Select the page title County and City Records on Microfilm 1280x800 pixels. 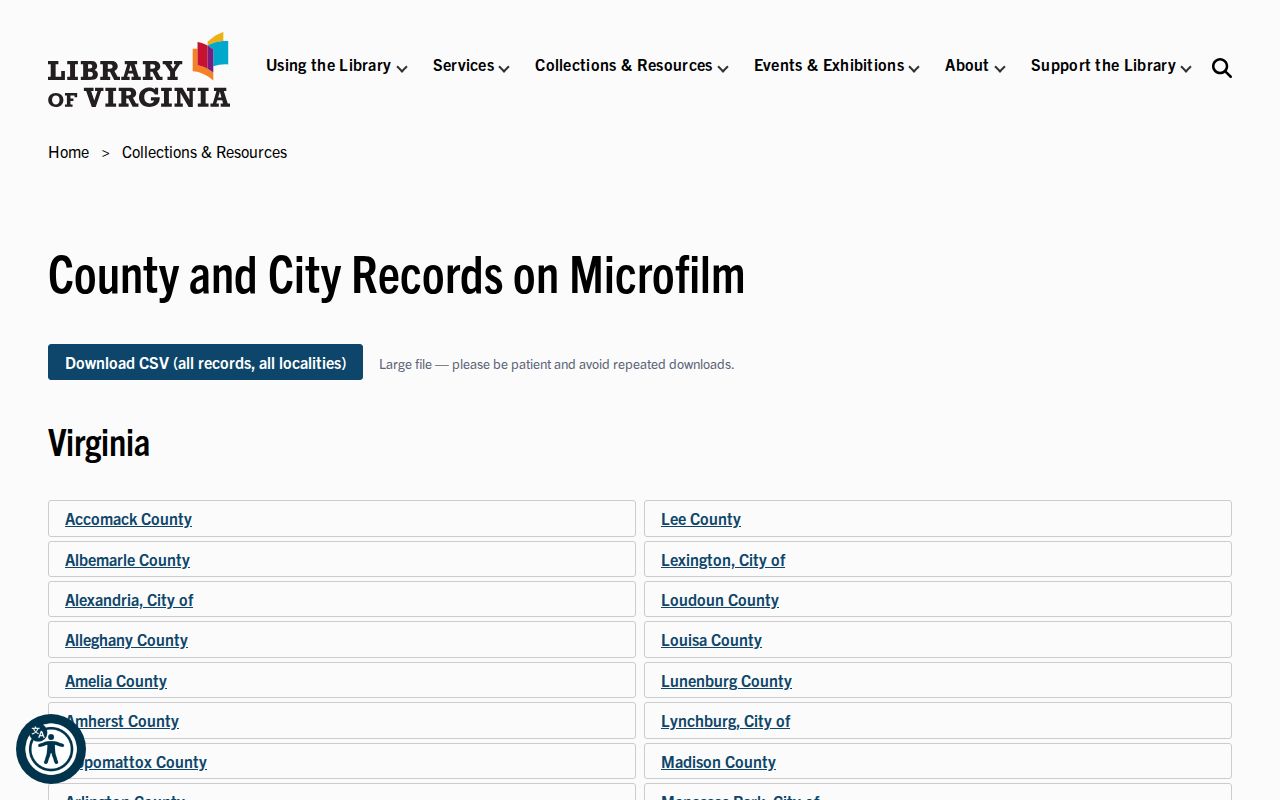pos(396,275)
